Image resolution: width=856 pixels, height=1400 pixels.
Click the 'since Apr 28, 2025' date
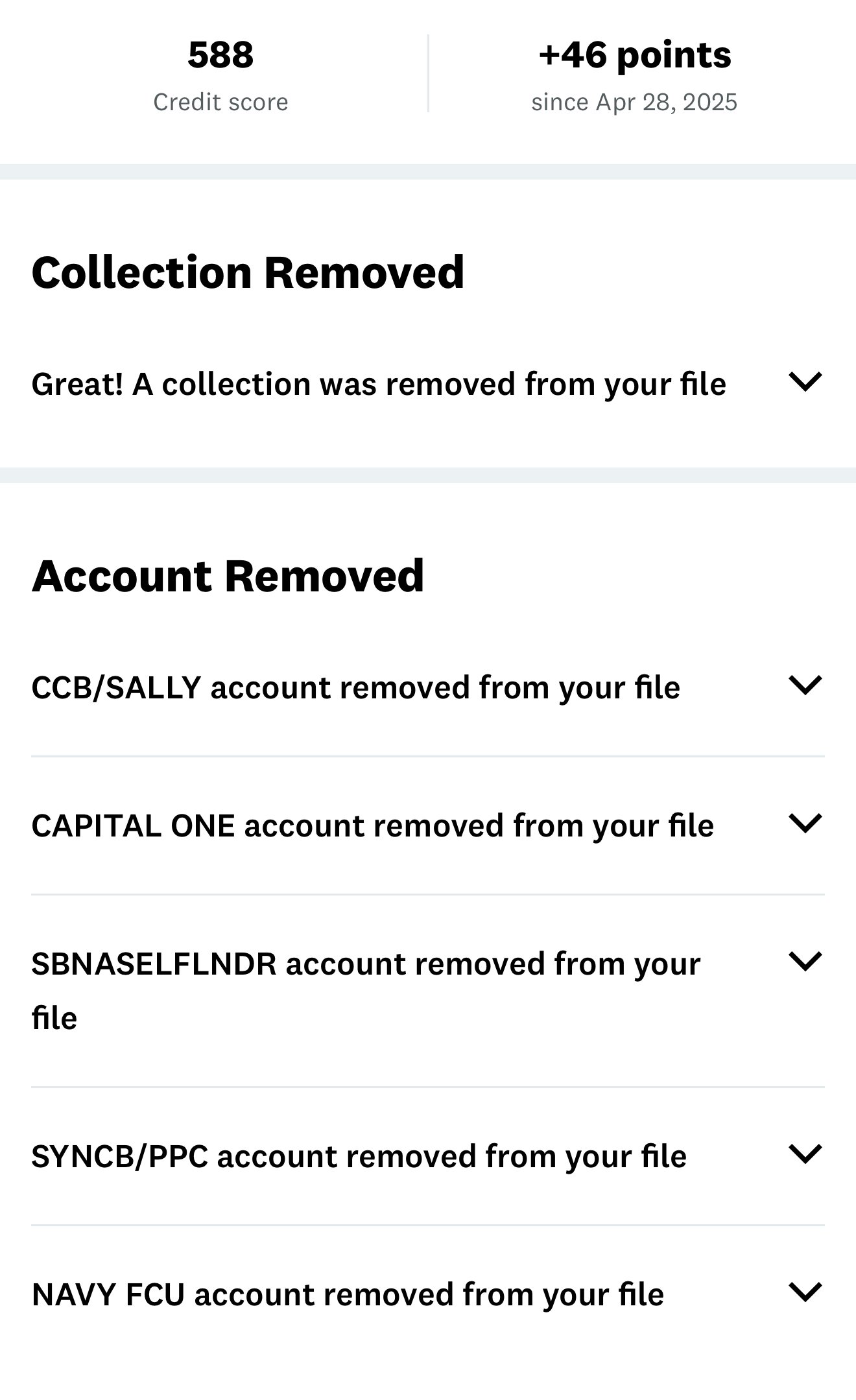coord(634,102)
